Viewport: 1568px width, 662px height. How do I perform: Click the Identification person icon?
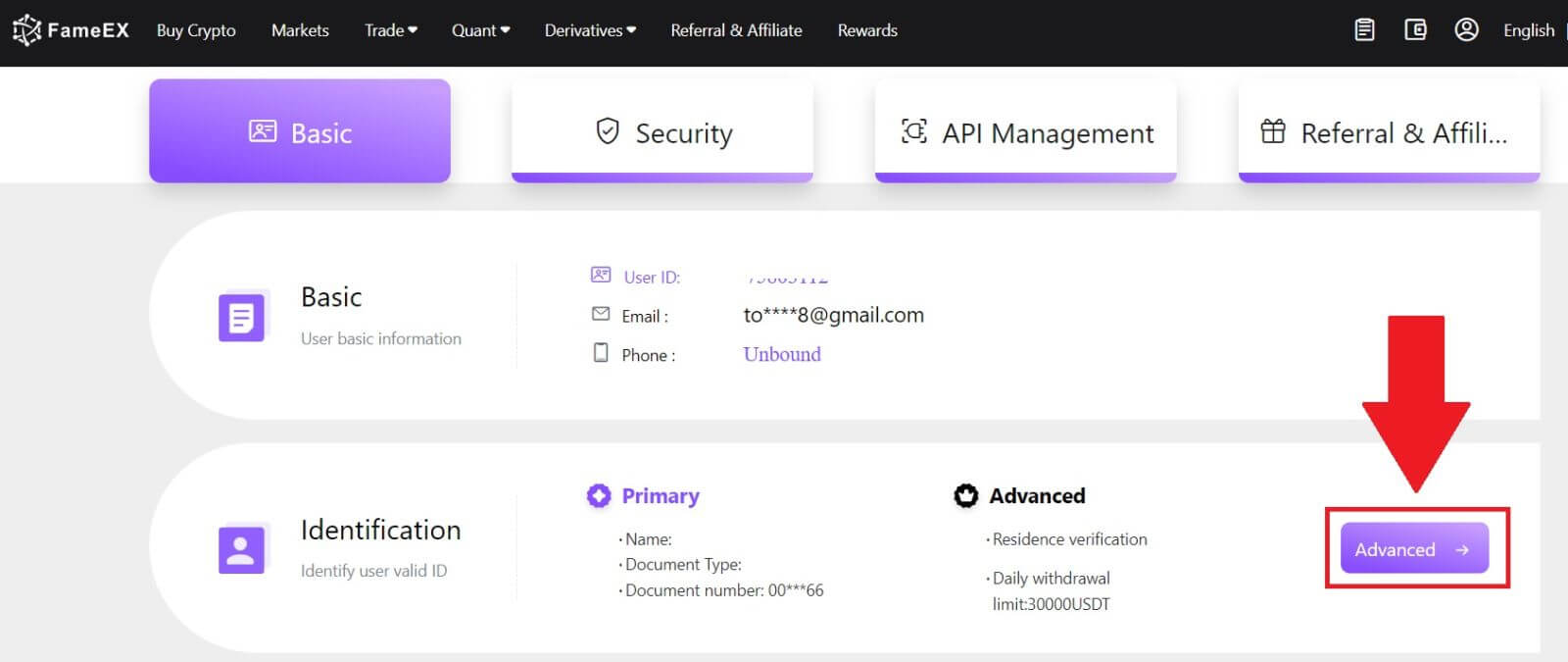pyautogui.click(x=241, y=550)
